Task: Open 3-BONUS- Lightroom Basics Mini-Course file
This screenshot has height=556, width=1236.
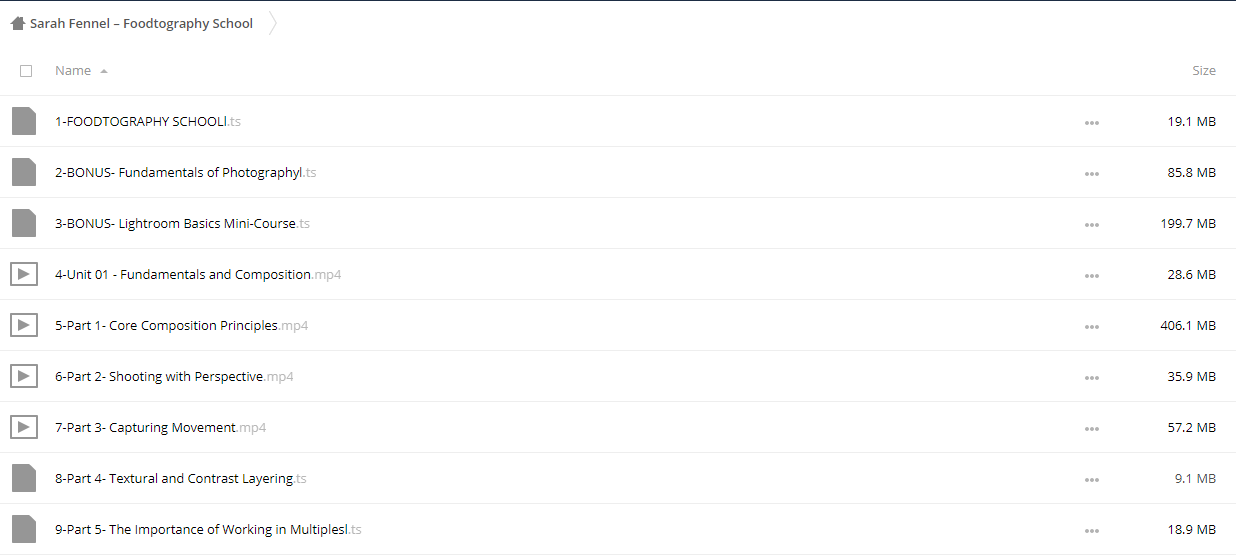Action: pyautogui.click(x=182, y=223)
